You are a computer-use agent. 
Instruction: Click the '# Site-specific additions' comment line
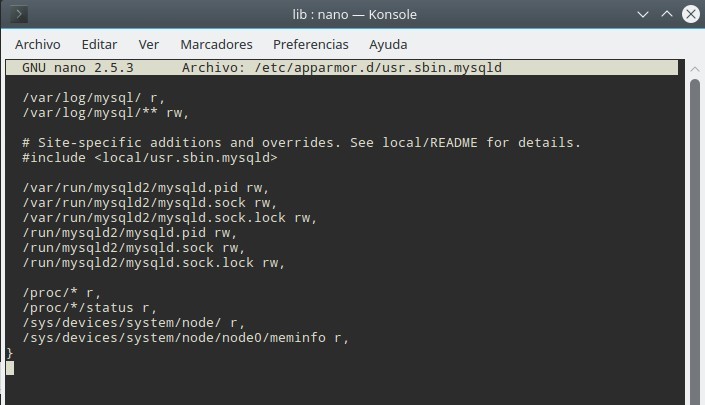coord(301,143)
